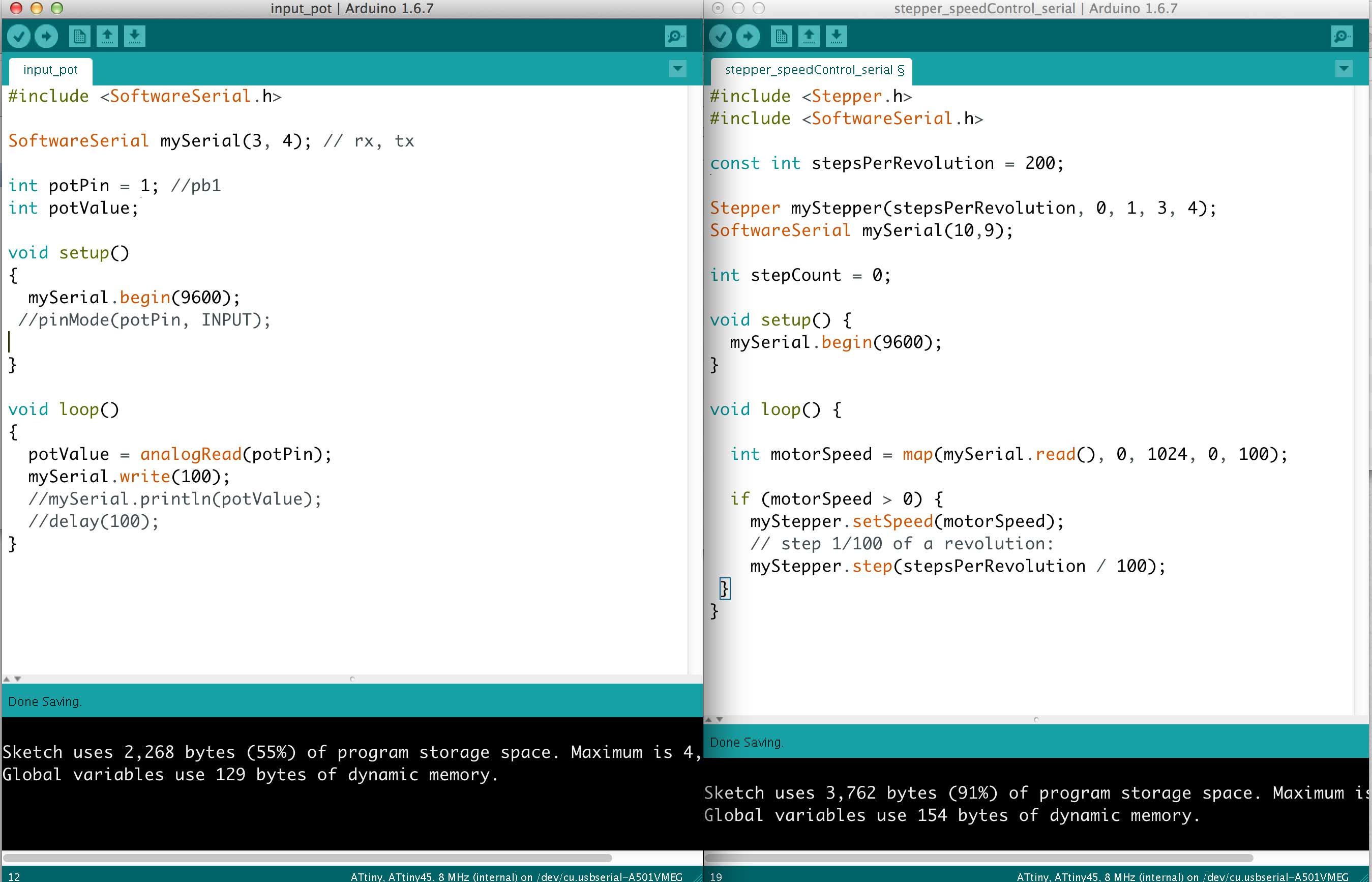Click 'int motorSpeed = map(...' line
Image resolution: width=1372 pixels, height=882 pixels.
tap(1009, 454)
